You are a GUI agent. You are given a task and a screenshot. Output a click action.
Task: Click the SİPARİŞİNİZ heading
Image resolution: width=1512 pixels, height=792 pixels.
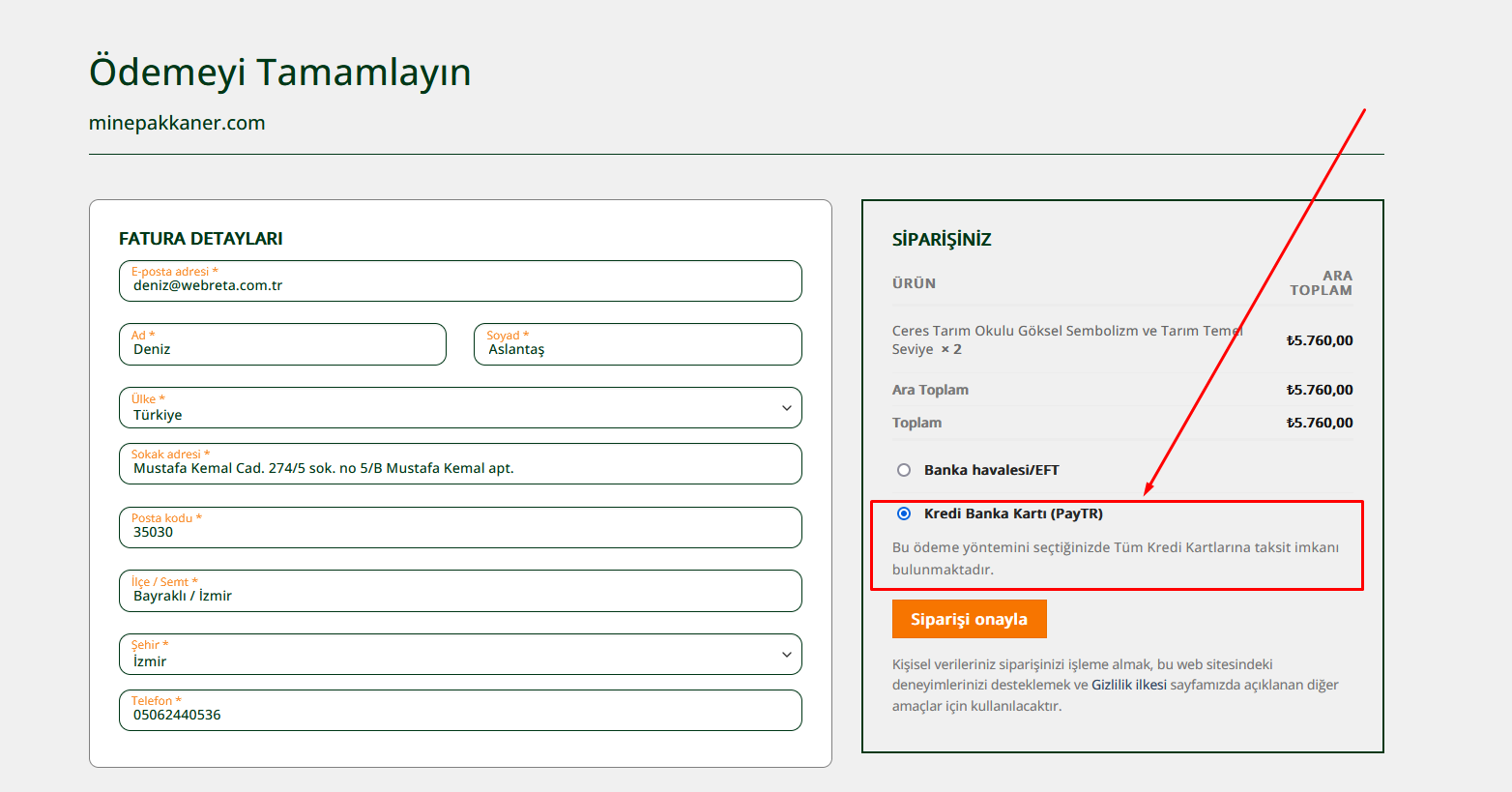coord(942,239)
